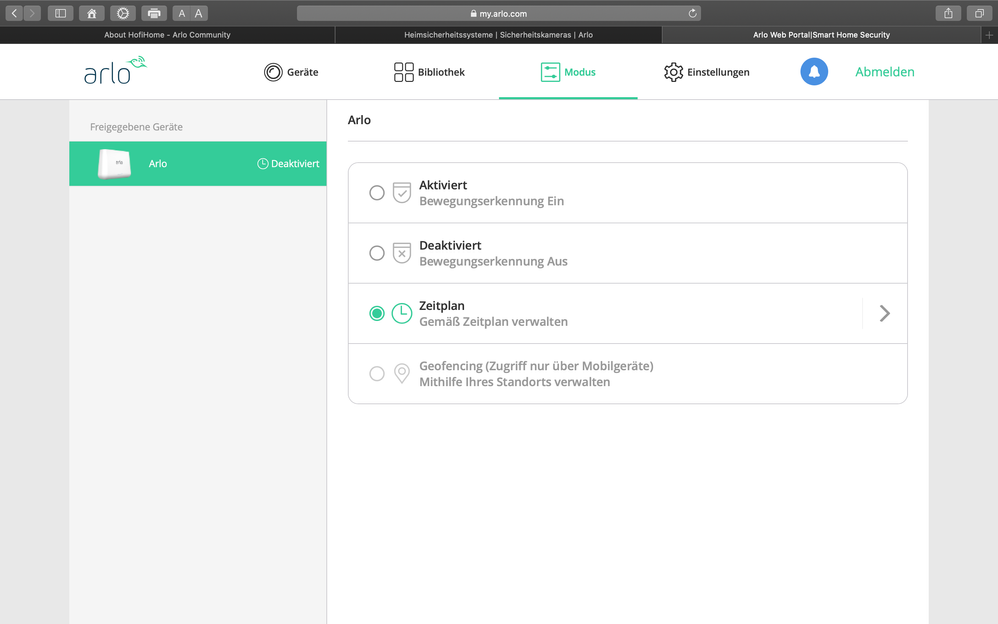Click the blue notification bell icon
The width and height of the screenshot is (998, 624).
(814, 71)
